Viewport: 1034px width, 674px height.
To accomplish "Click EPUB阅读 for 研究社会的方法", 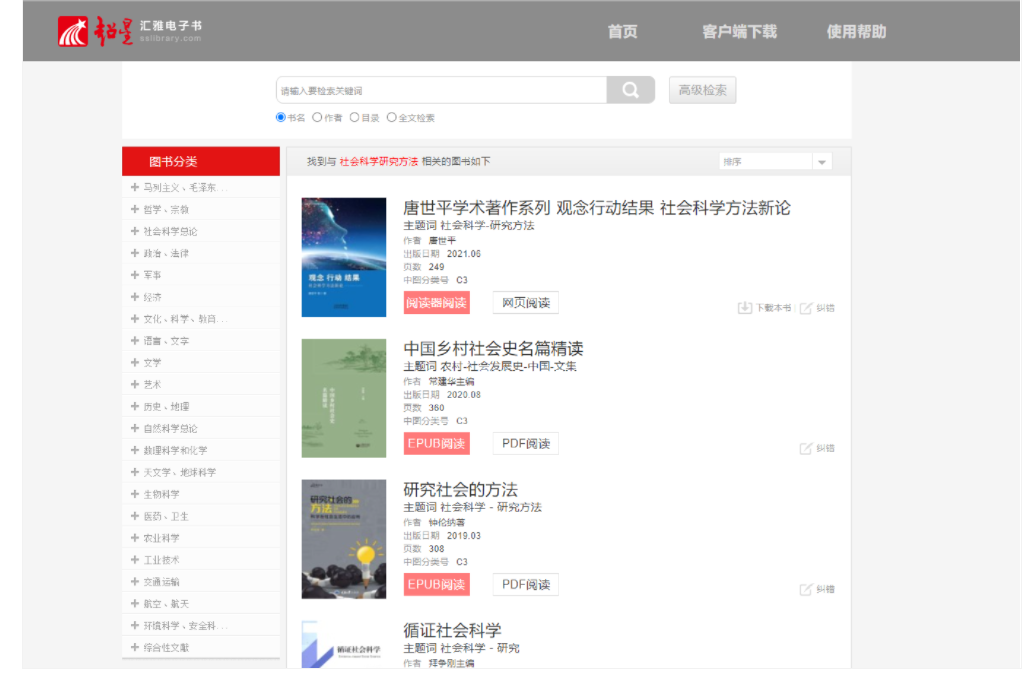I will pyautogui.click(x=437, y=584).
